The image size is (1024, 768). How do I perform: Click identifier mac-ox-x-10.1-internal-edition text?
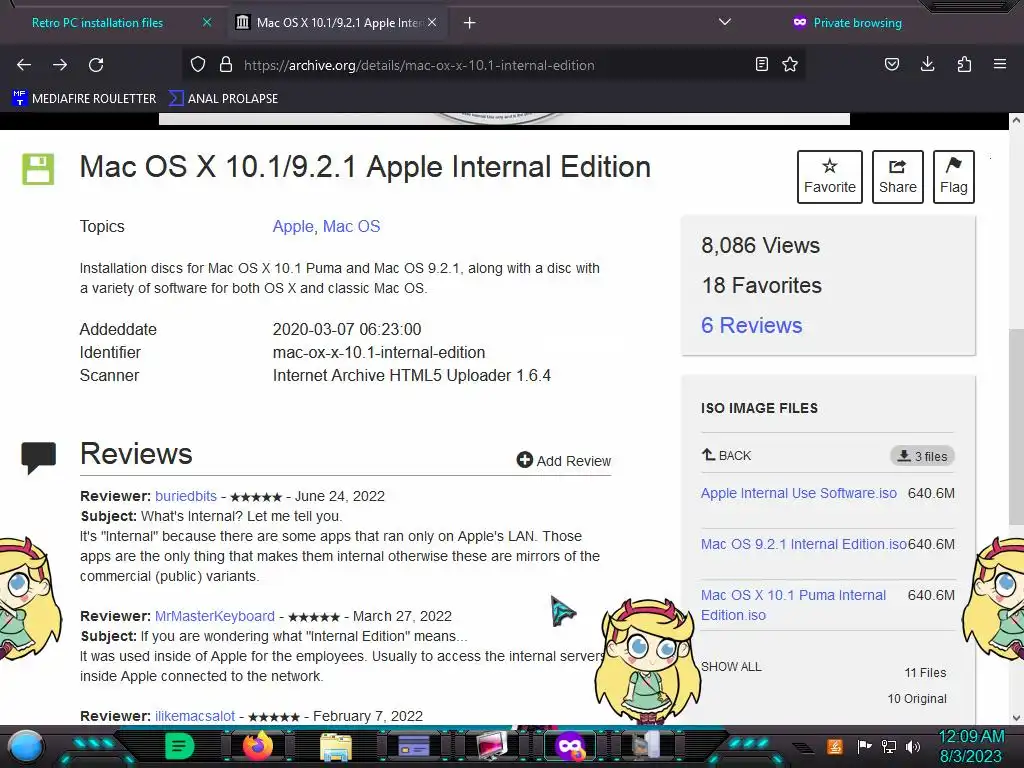pyautogui.click(x=379, y=353)
